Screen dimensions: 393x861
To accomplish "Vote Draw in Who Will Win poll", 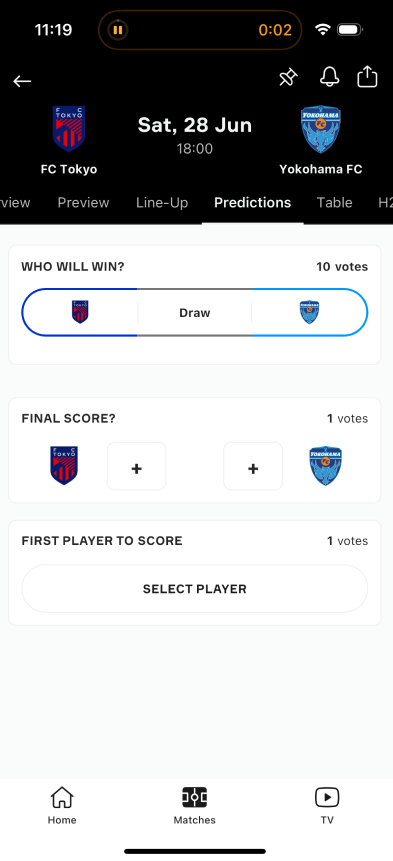I will [195, 312].
